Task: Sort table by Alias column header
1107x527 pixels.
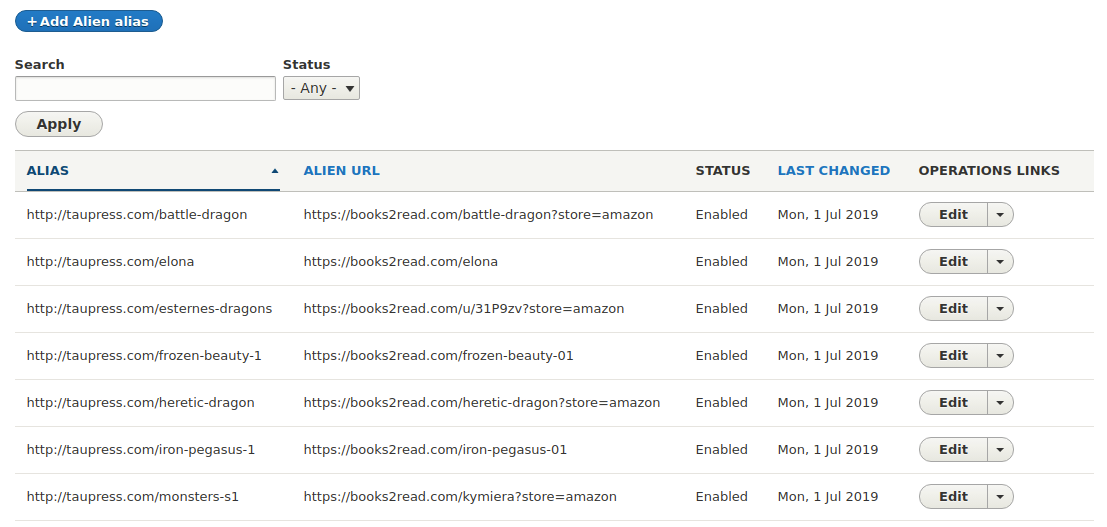Action: click(48, 170)
